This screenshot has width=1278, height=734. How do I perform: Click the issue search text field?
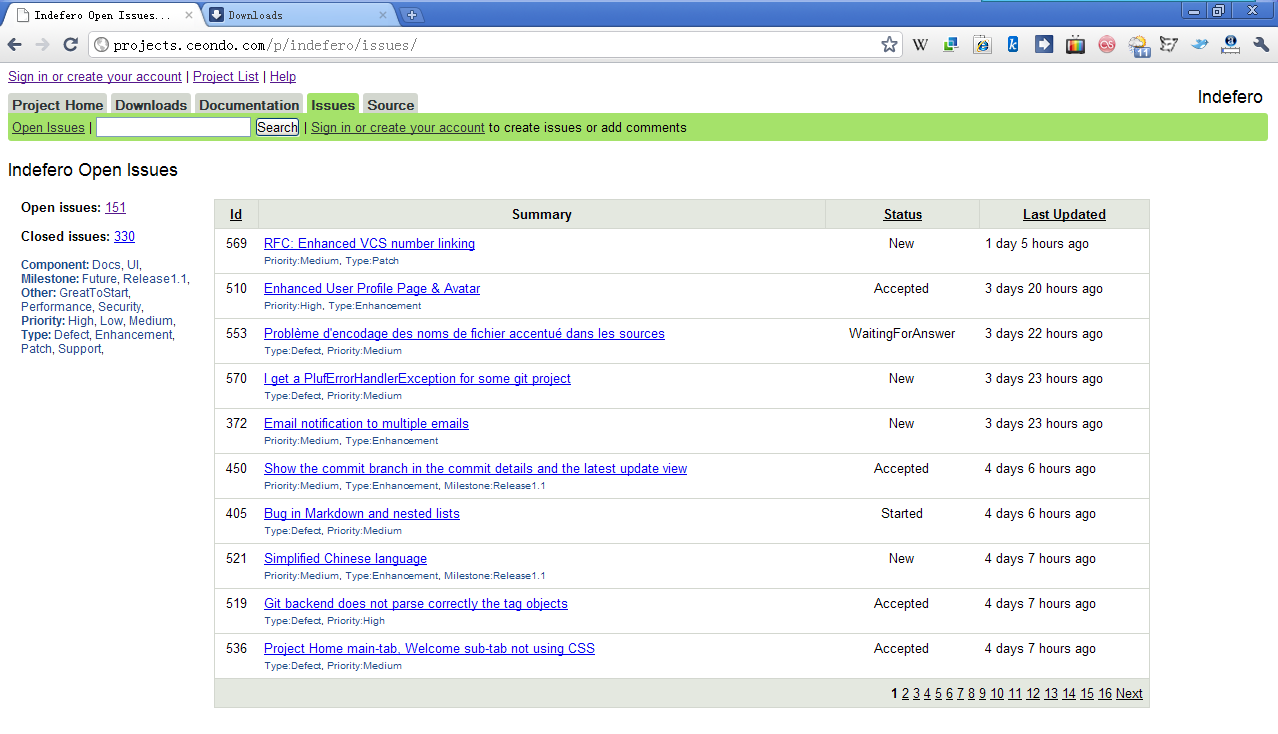(x=173, y=127)
